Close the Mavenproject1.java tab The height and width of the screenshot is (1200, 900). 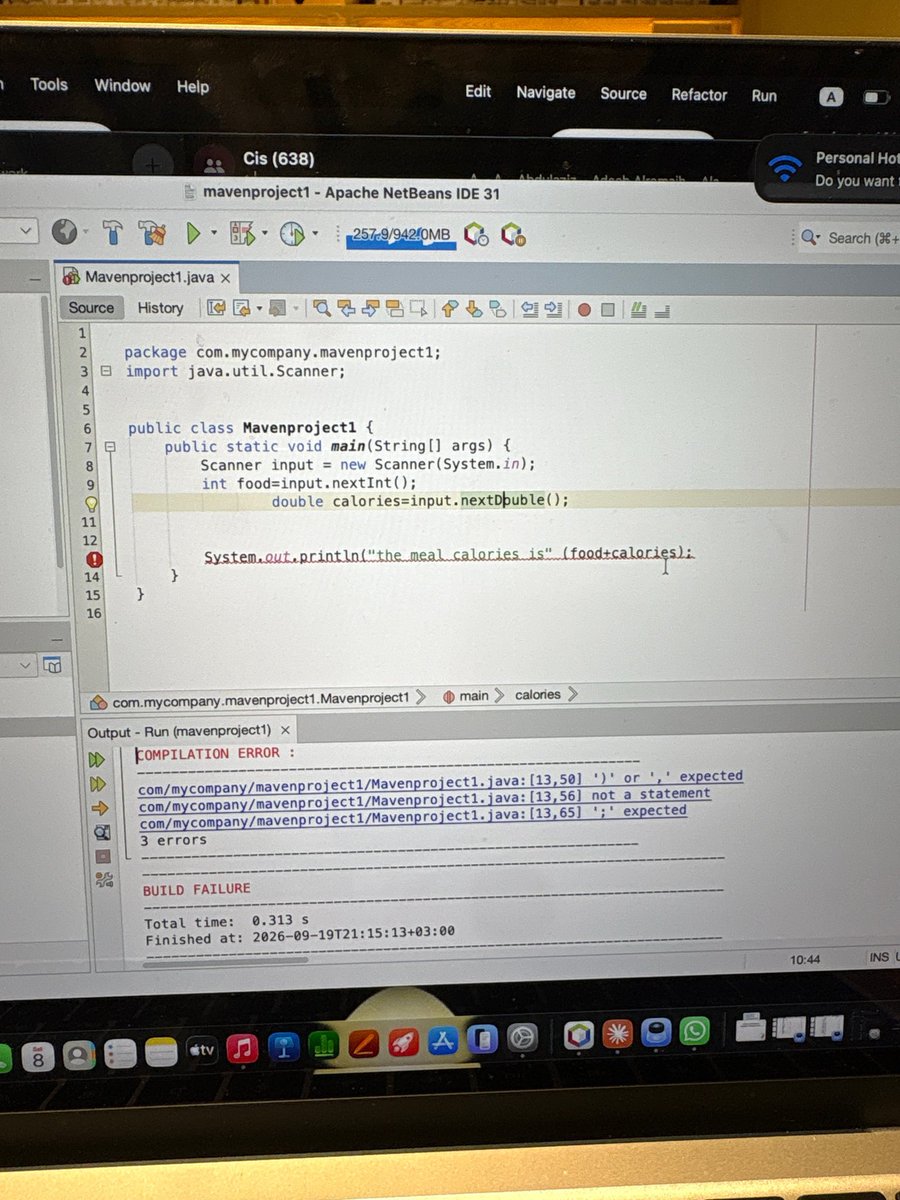pos(226,278)
